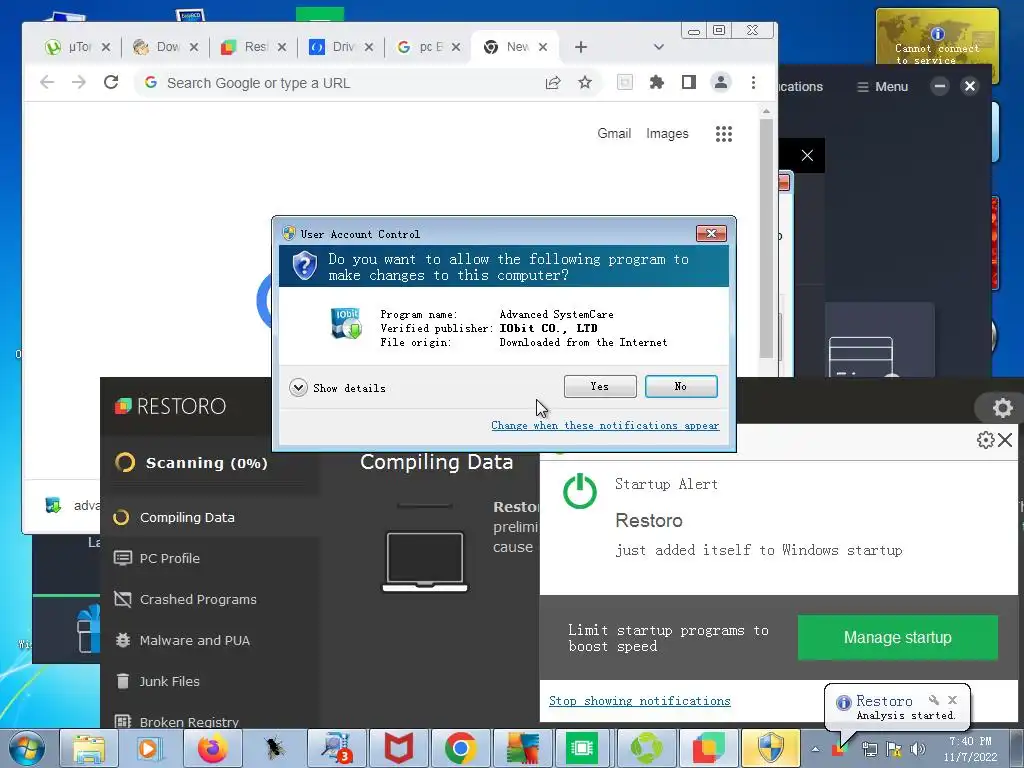Image resolution: width=1024 pixels, height=768 pixels.
Task: Select Broken Registry in Restoro sidebar
Action: [x=189, y=722]
